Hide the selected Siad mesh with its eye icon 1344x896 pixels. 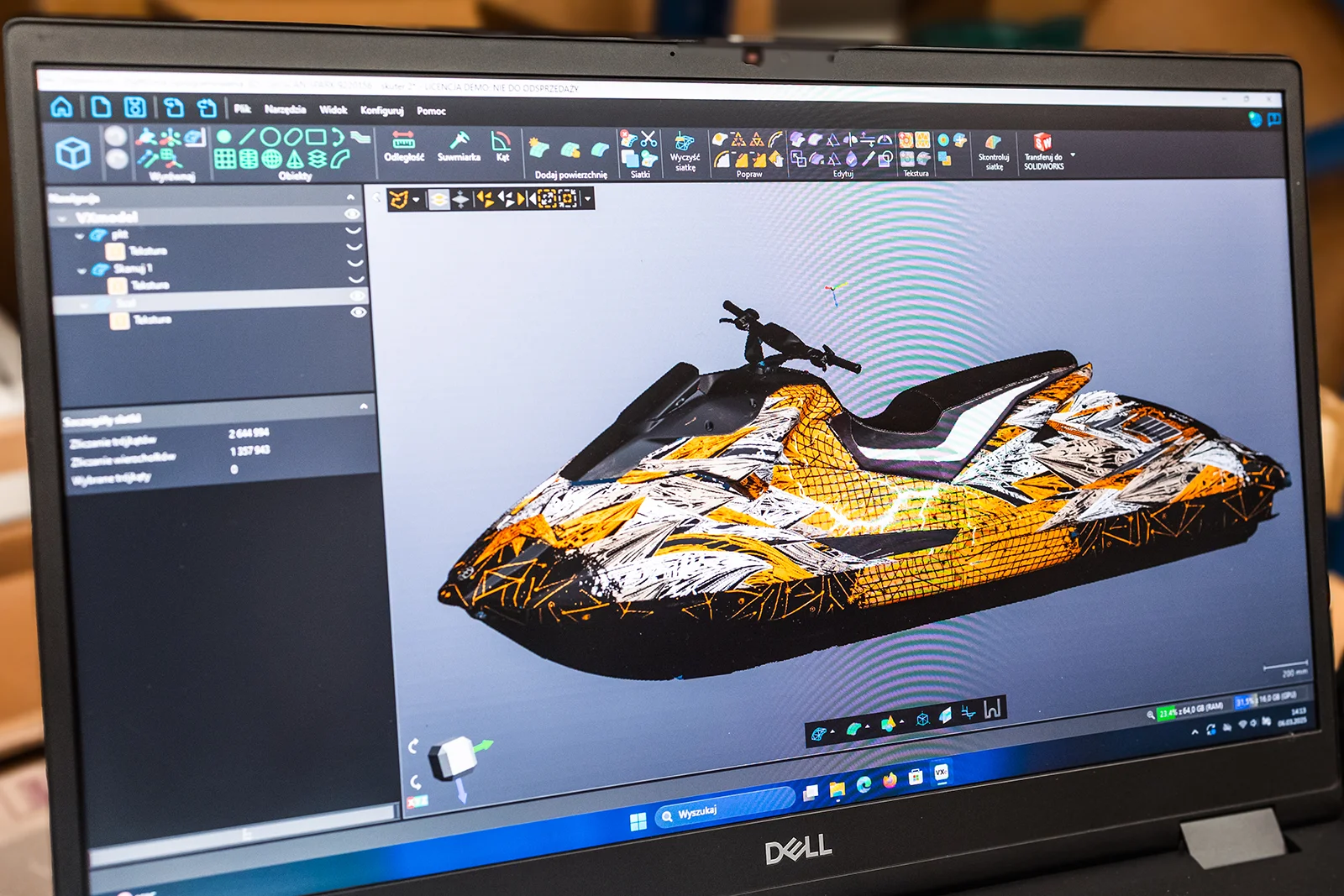tap(356, 296)
